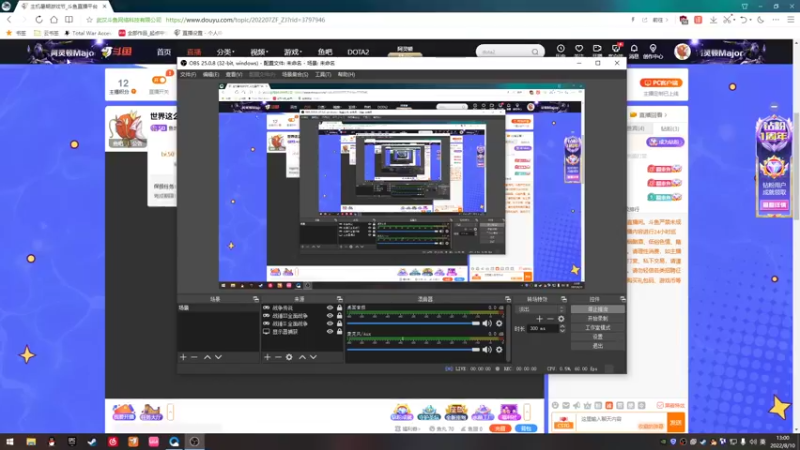
Task: Open the 编辑(E) menu in OBS
Action: pyautogui.click(x=211, y=74)
